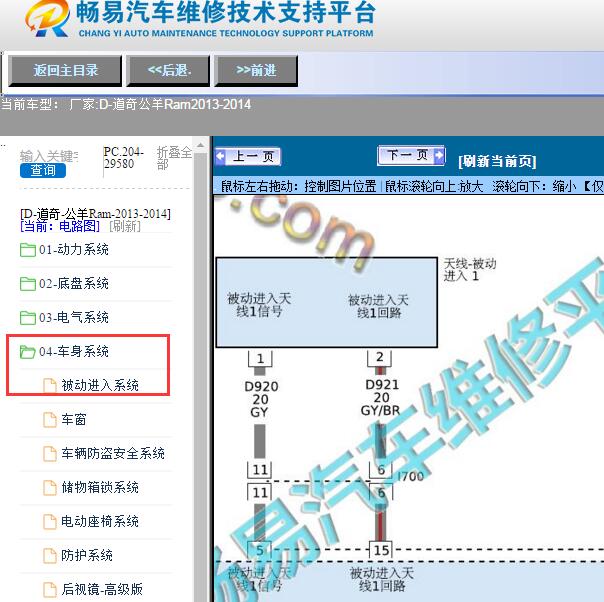The width and height of the screenshot is (604, 602).
Task: Click the page icon beside 后视镜-高级版
Action: click(50, 589)
